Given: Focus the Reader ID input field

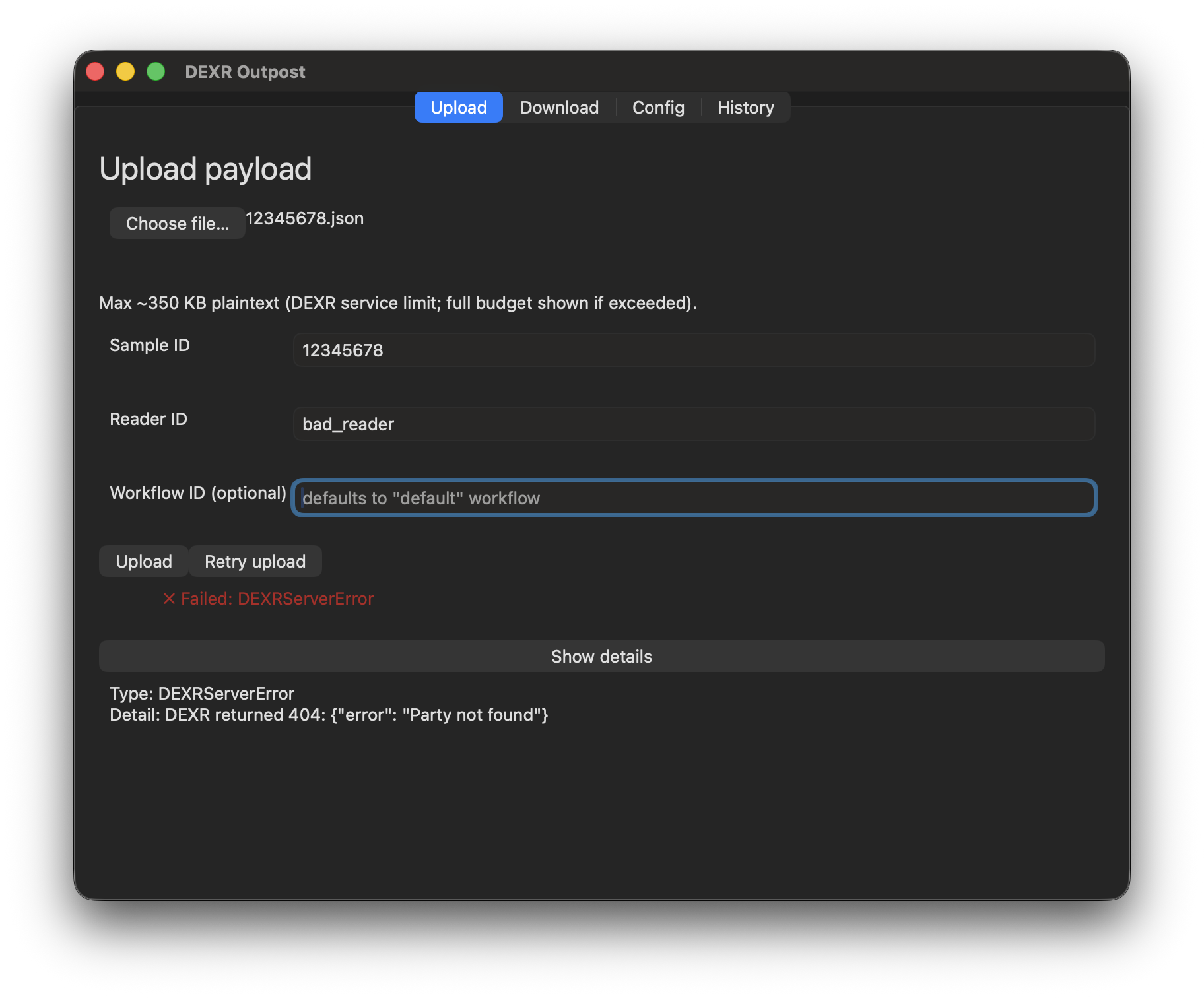Looking at the screenshot, I should [x=694, y=424].
